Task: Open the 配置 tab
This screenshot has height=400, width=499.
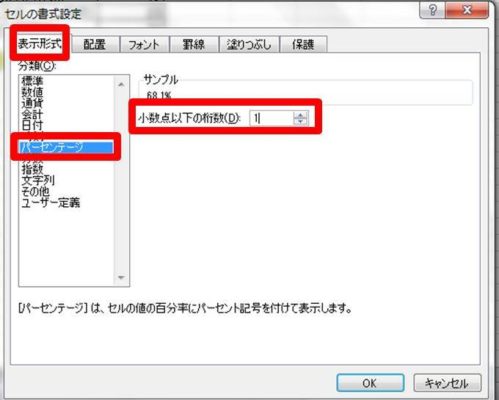Action: point(95,44)
